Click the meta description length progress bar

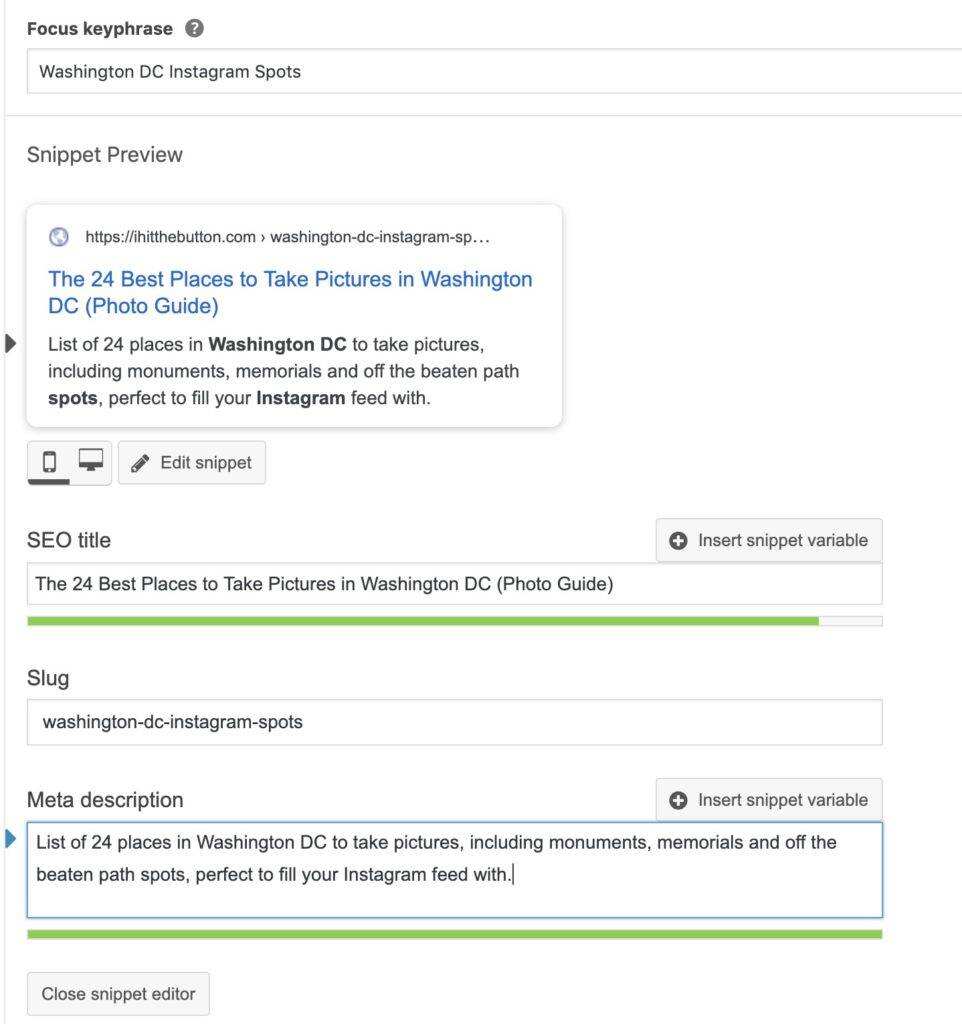454,934
